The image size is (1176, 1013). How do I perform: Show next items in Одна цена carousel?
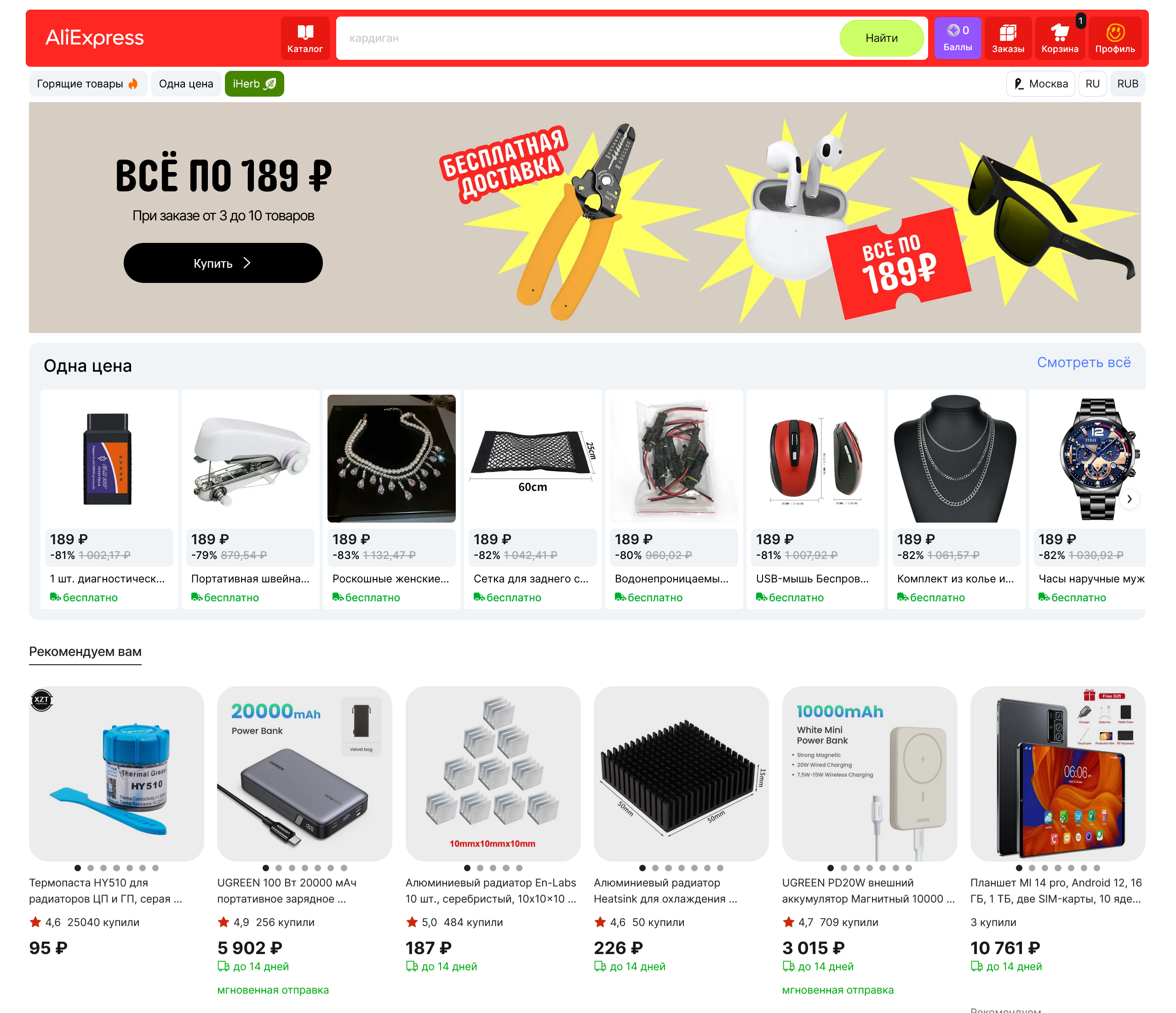point(1130,499)
